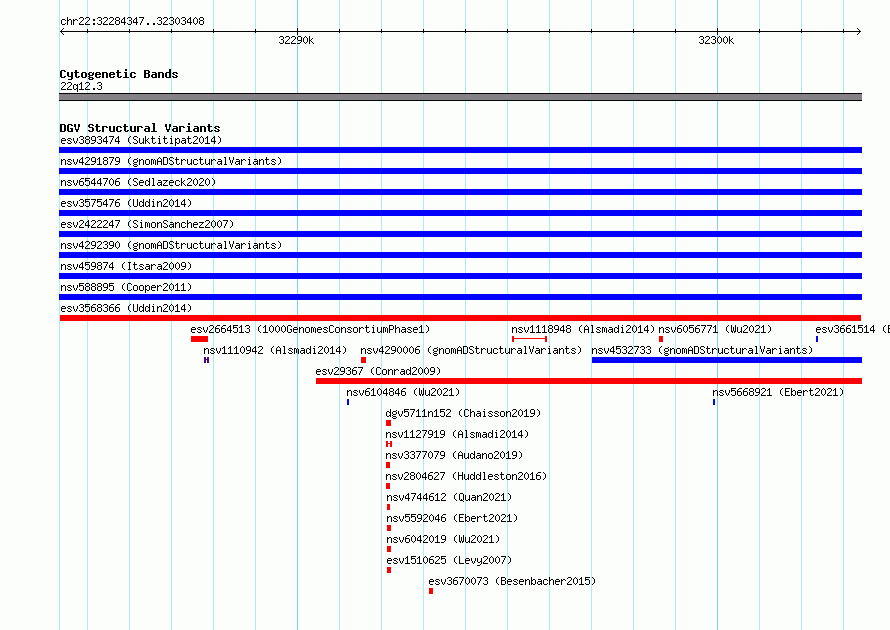The height and width of the screenshot is (630, 890).
Task: Click the esv3575476 (Uddin2014) label
Action: click(x=126, y=203)
